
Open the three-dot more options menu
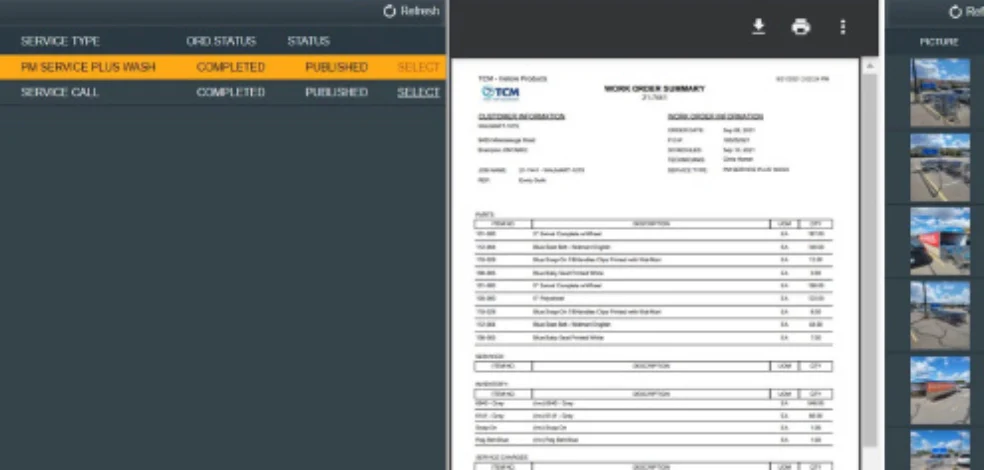point(842,27)
